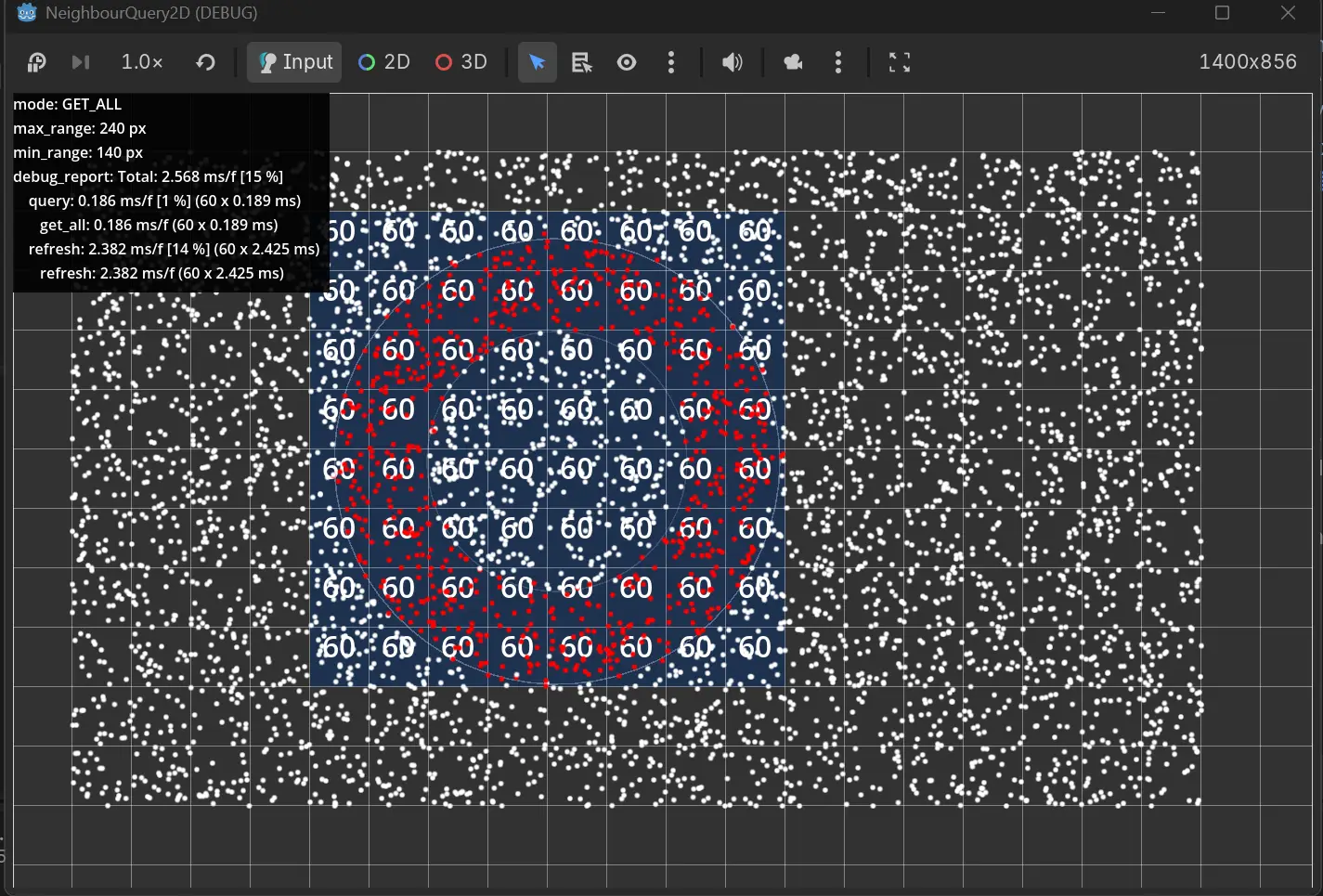Viewport: 1323px width, 896px height.
Task: Toggle the Input selection mode button
Action: point(294,62)
